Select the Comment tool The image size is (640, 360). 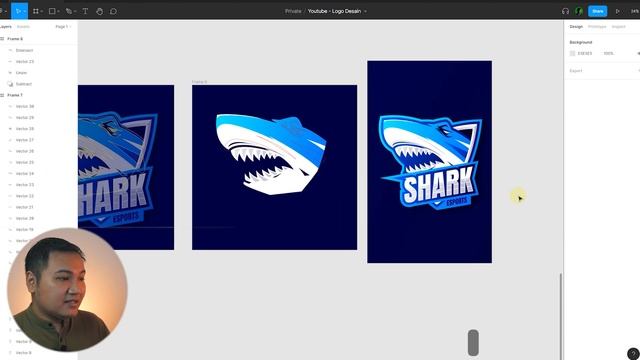(113, 11)
